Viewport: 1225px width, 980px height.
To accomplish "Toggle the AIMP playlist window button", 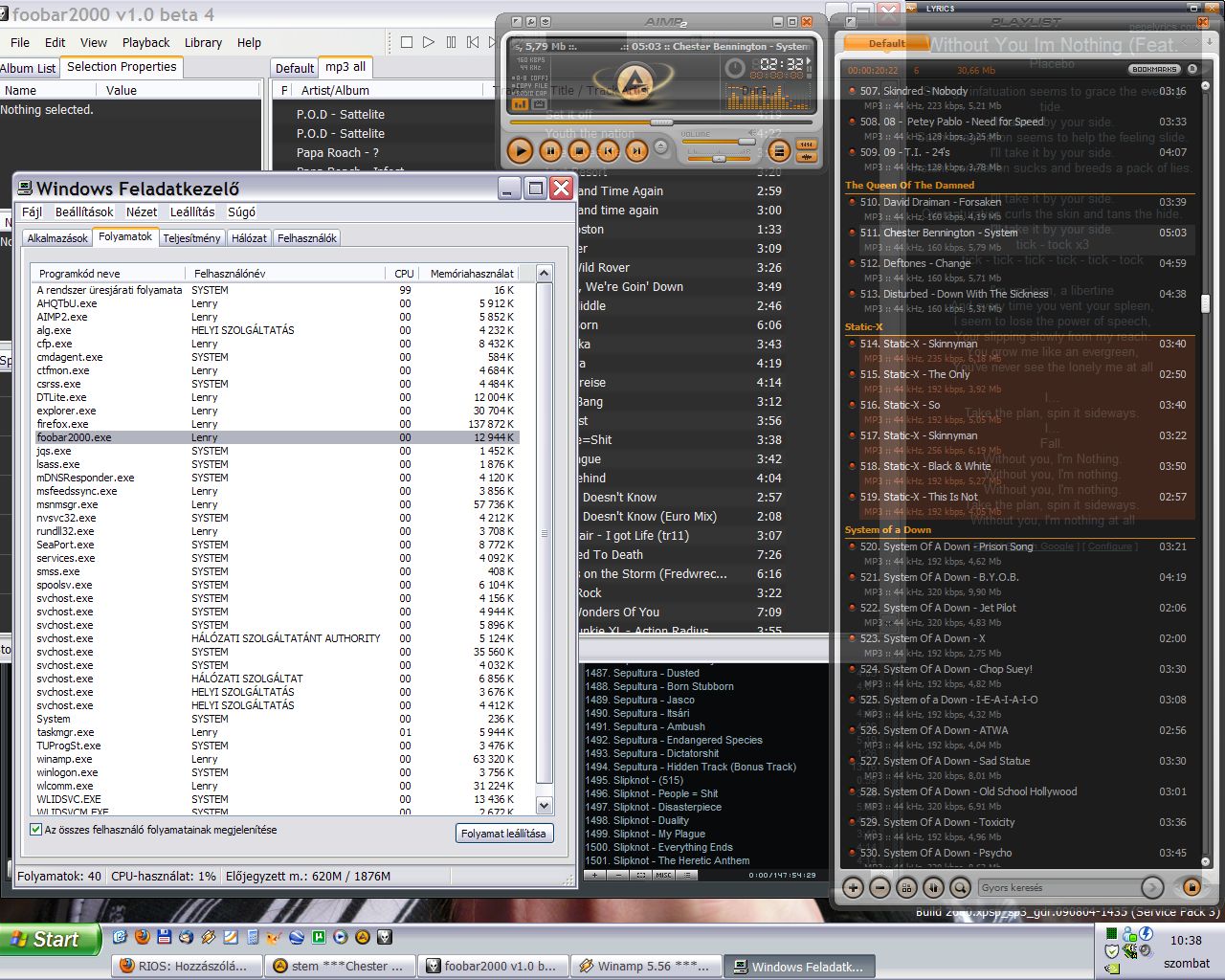I will 779,151.
